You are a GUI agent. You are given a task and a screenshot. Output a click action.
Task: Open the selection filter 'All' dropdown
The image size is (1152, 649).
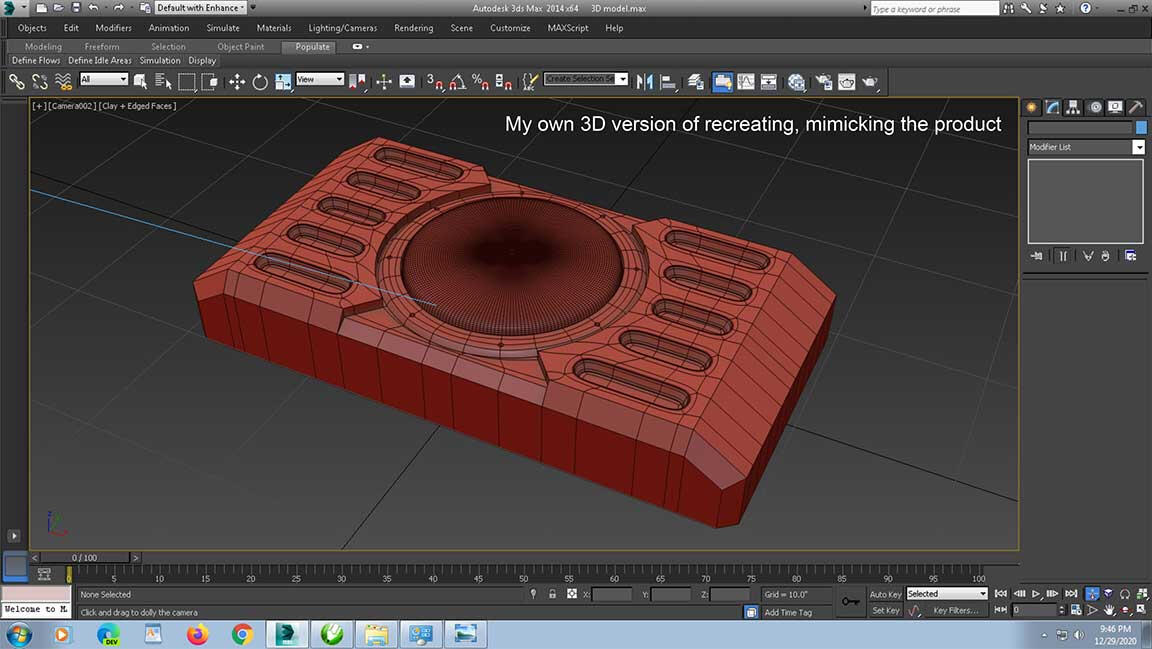click(104, 79)
